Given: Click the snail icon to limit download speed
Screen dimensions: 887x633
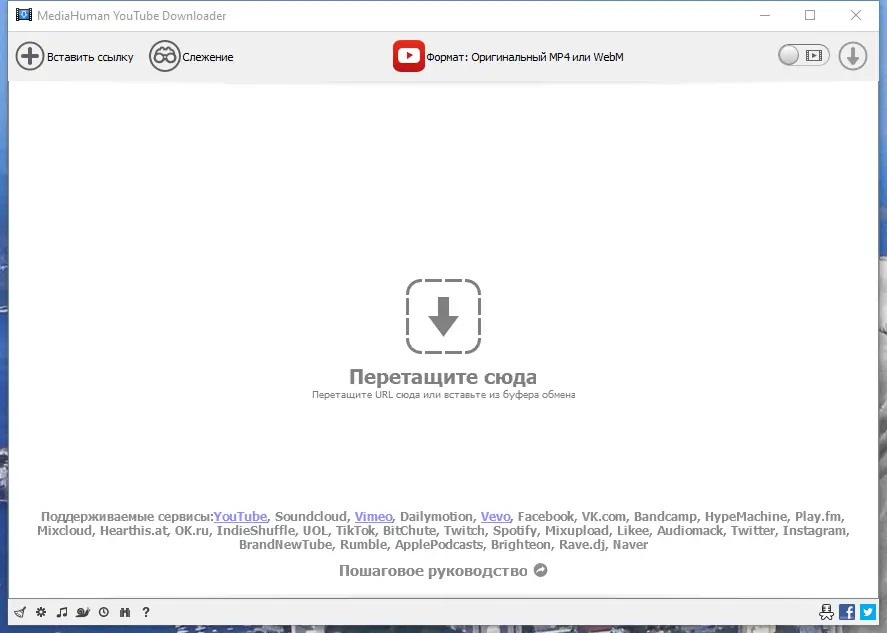Looking at the screenshot, I should (83, 611).
